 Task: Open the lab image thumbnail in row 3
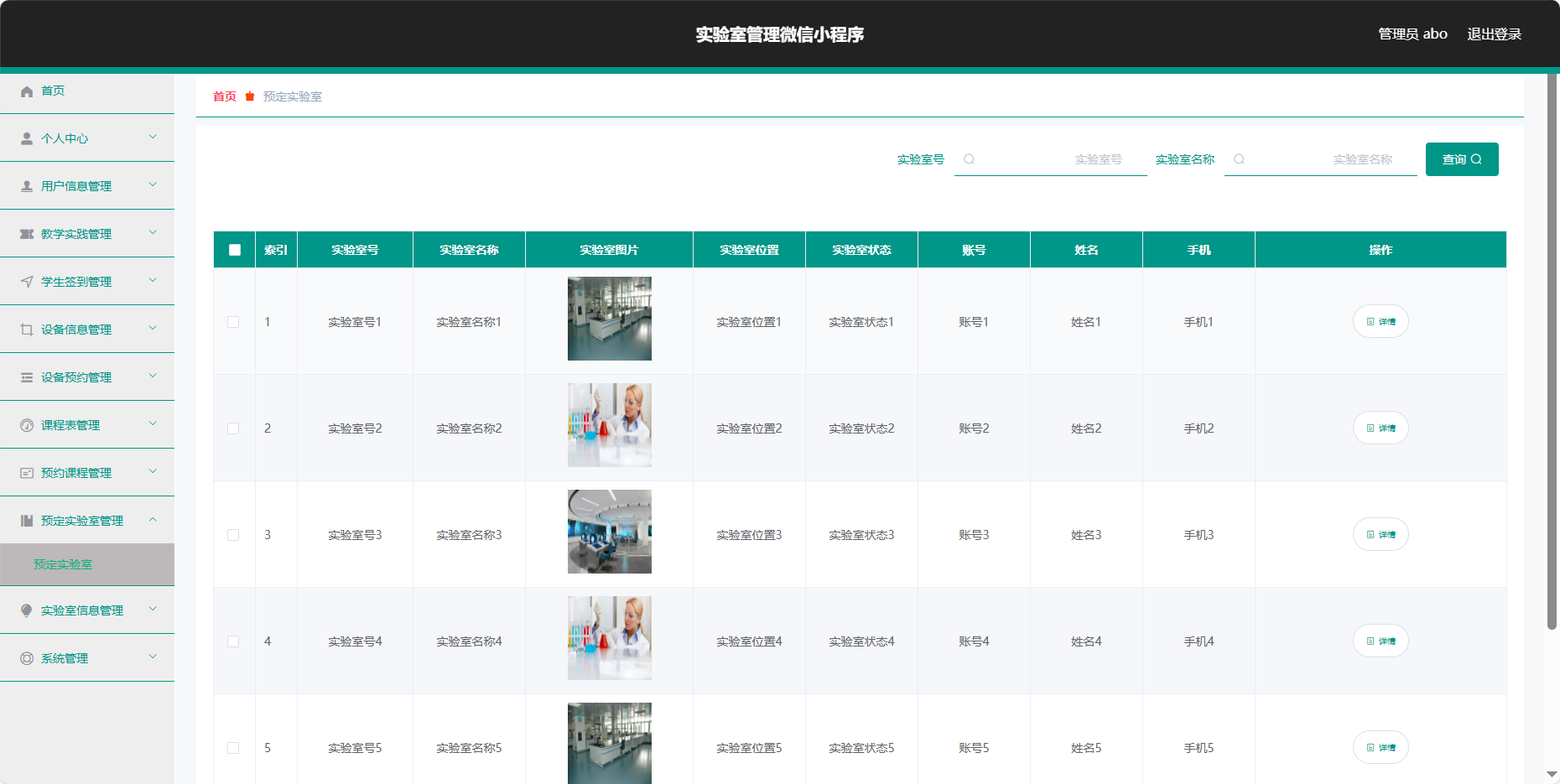[610, 532]
